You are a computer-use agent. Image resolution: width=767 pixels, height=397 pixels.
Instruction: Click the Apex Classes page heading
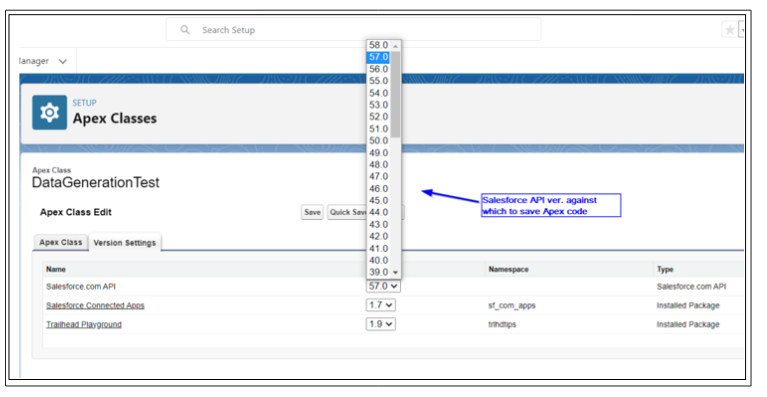(x=115, y=119)
